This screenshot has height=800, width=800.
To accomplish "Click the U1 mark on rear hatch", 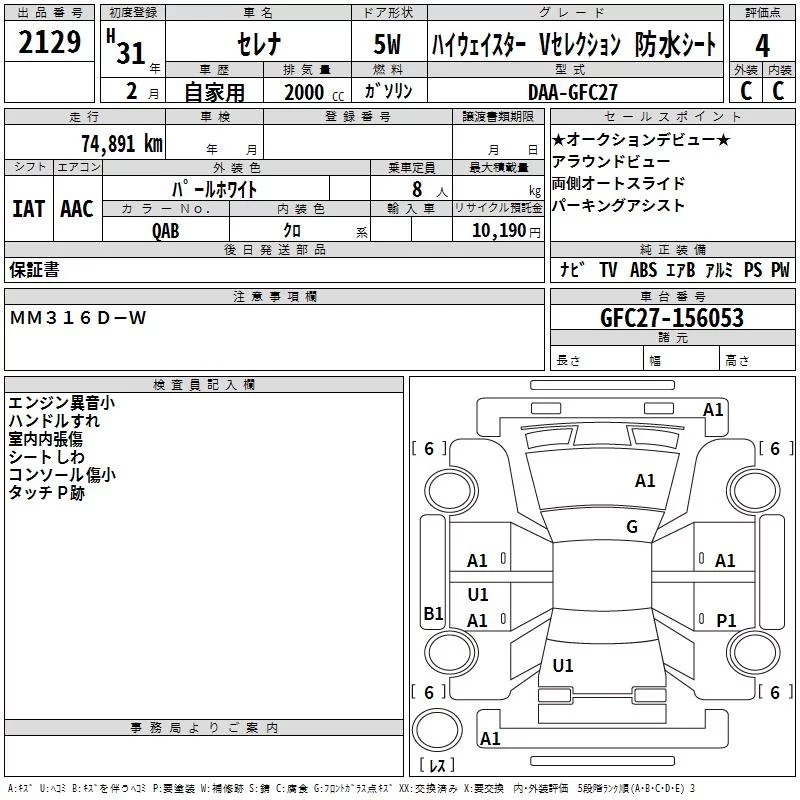I will [563, 666].
